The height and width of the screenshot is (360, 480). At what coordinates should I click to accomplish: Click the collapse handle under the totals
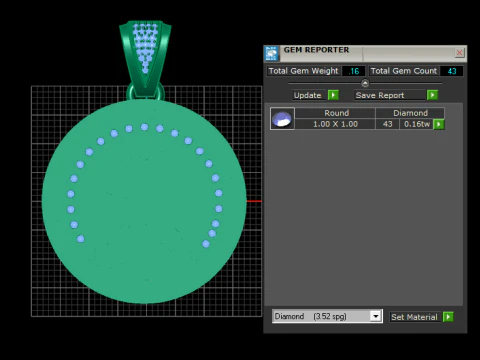tap(365, 83)
